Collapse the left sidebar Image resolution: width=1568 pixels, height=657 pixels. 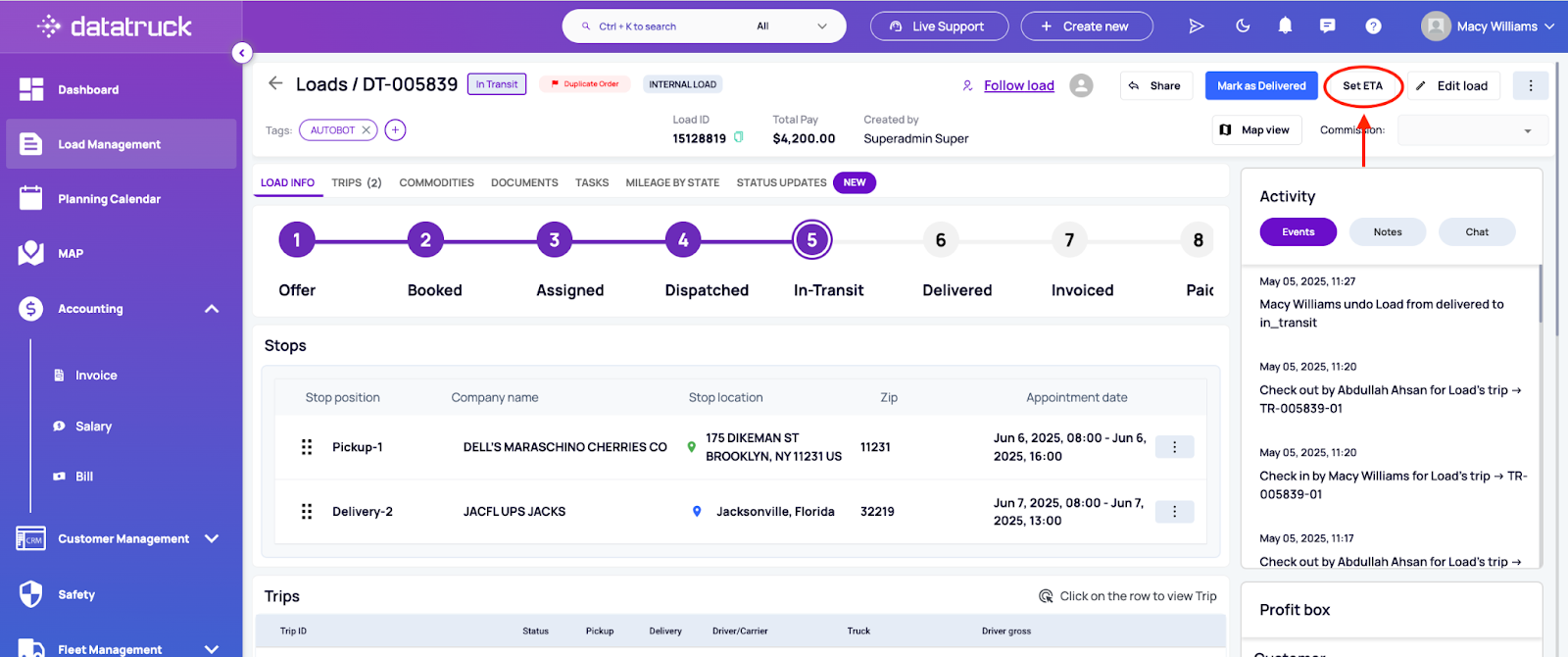tap(242, 53)
